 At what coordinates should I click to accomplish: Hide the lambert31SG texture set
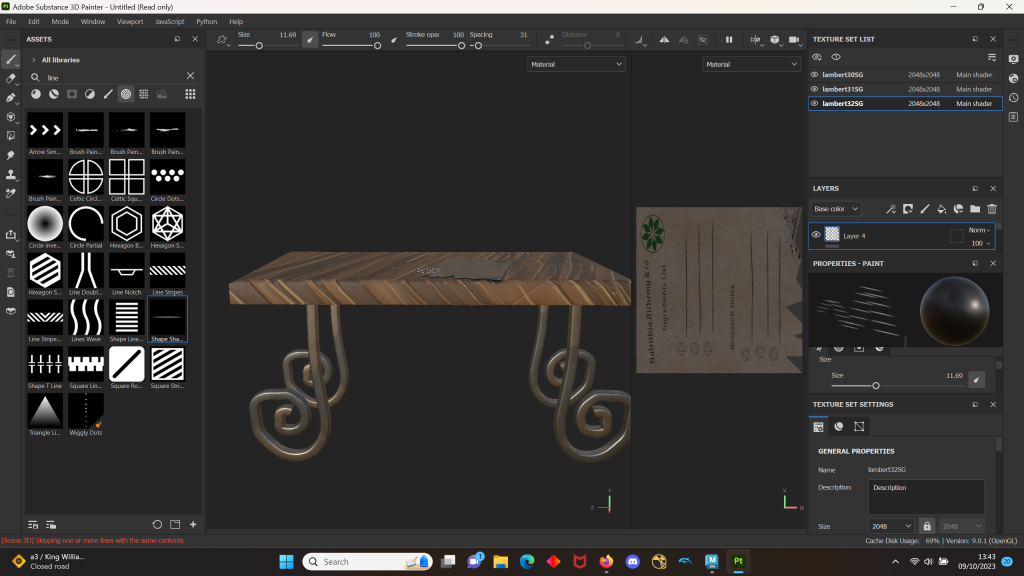(x=814, y=89)
